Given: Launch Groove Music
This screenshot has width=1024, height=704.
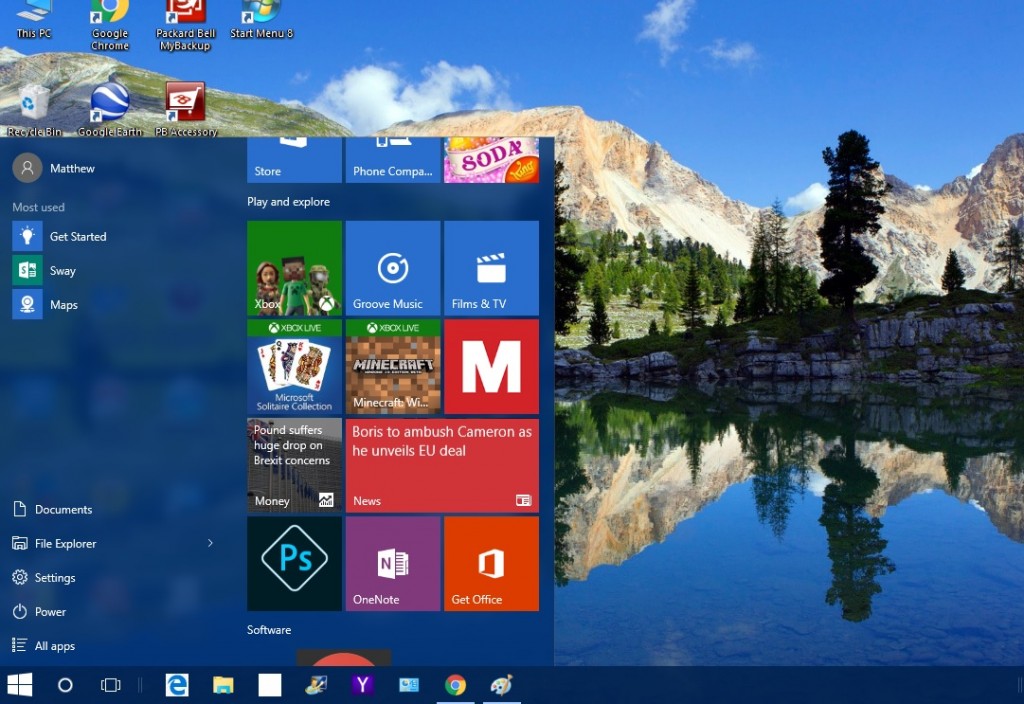Looking at the screenshot, I should pos(392,266).
